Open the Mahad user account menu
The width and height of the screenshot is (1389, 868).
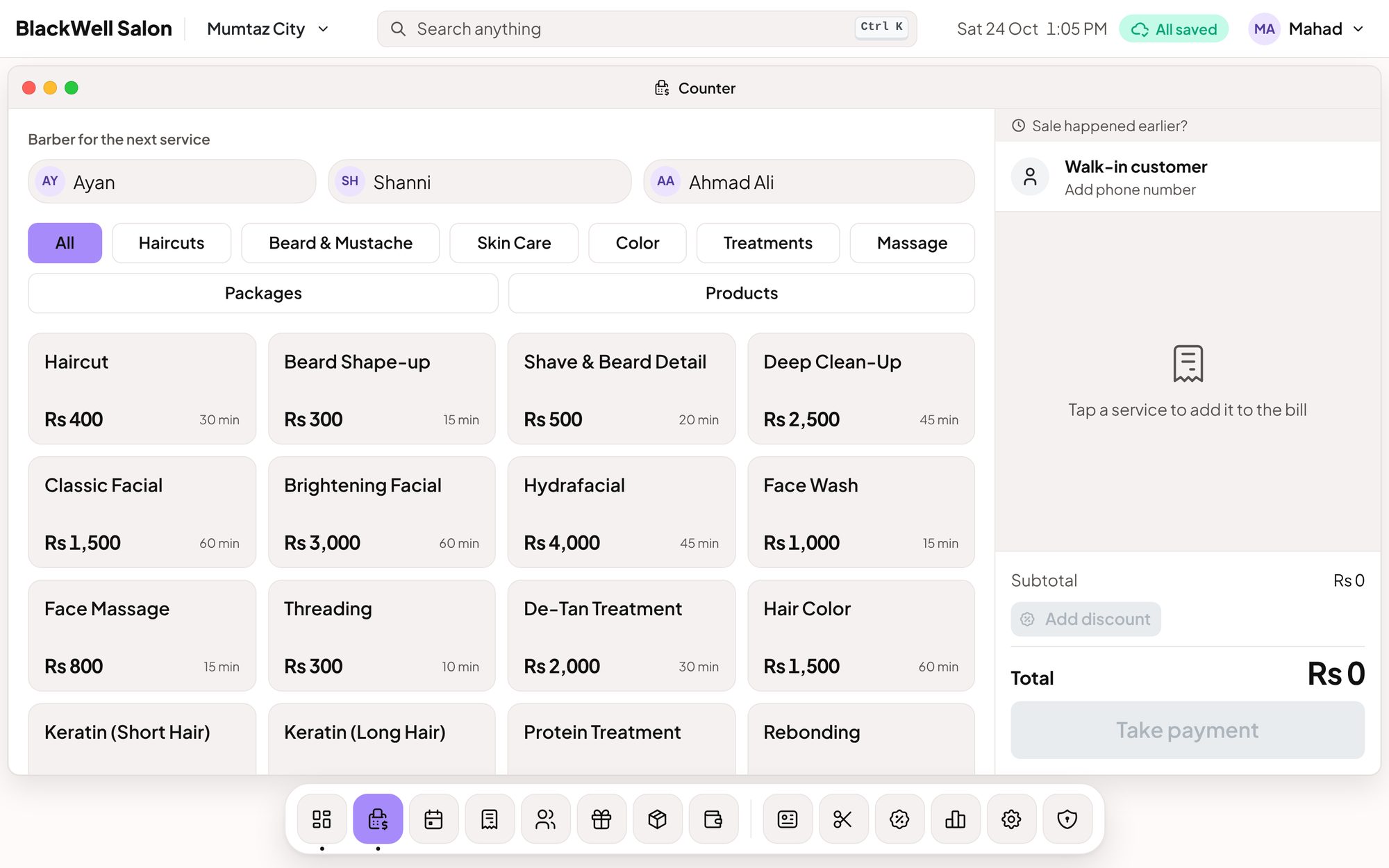1307,28
